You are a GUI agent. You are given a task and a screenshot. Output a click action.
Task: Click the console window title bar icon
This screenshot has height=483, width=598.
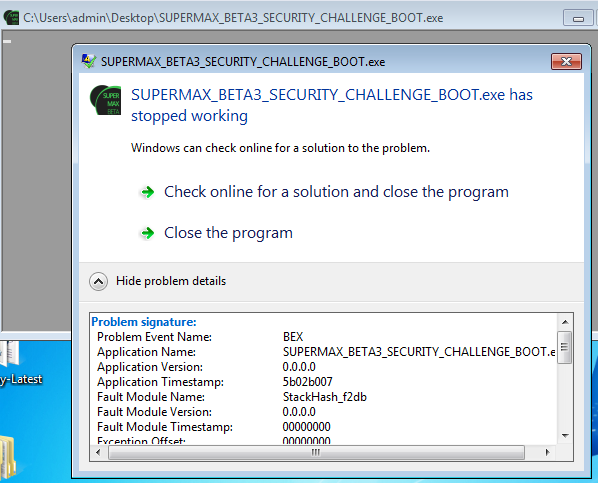11,18
